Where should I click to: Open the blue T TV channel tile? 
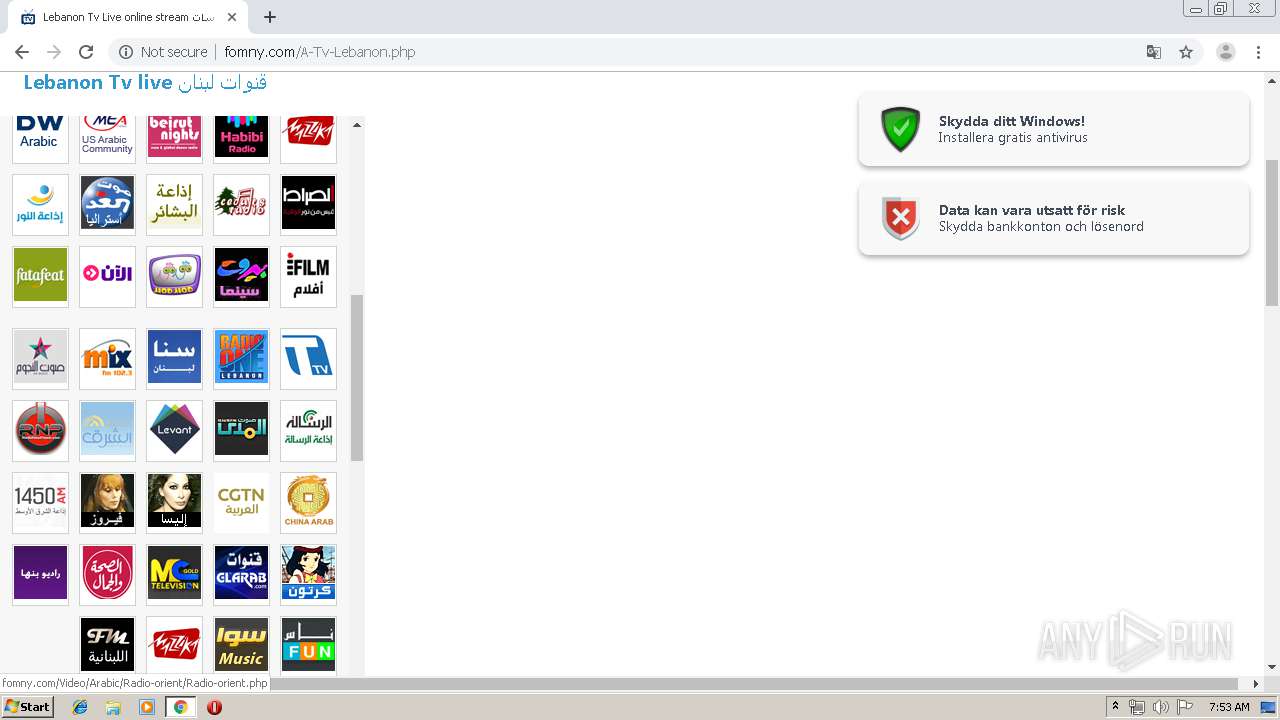coord(308,358)
